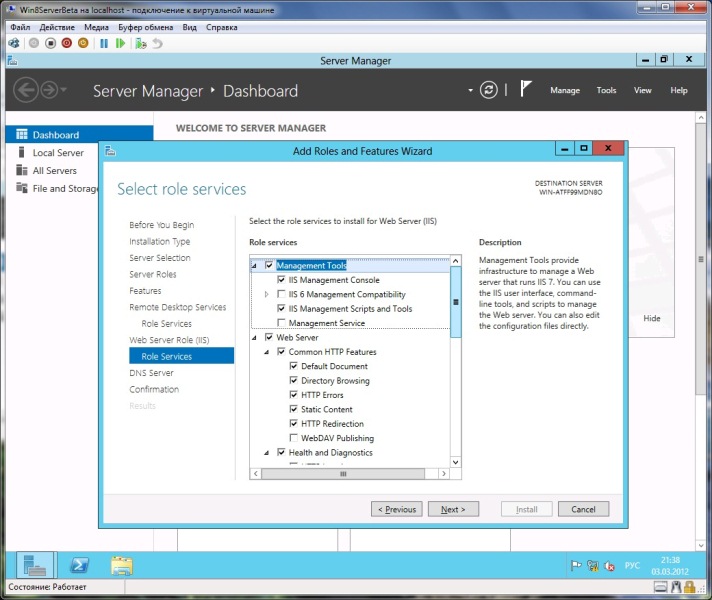The image size is (712, 600).
Task: Expand the IIS 6 Management Compatibility node
Action: pyautogui.click(x=266, y=295)
